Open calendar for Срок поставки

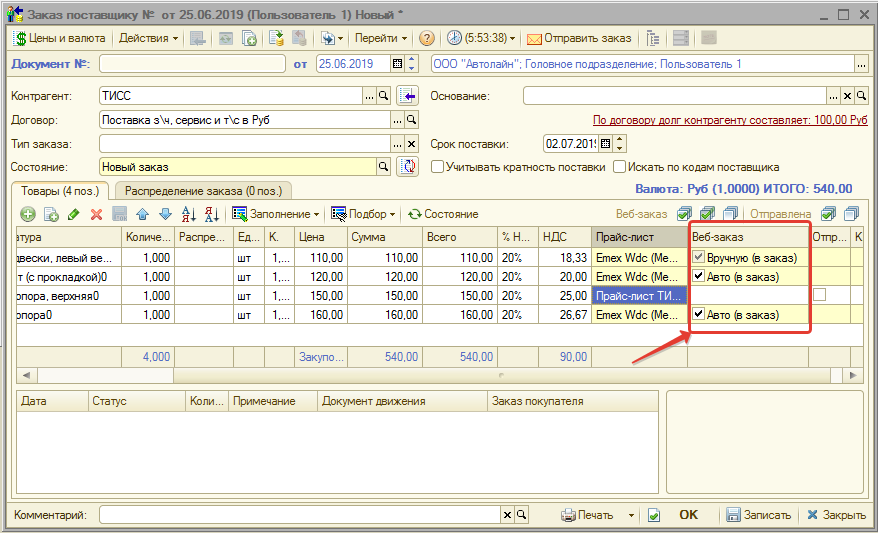pyautogui.click(x=605, y=144)
